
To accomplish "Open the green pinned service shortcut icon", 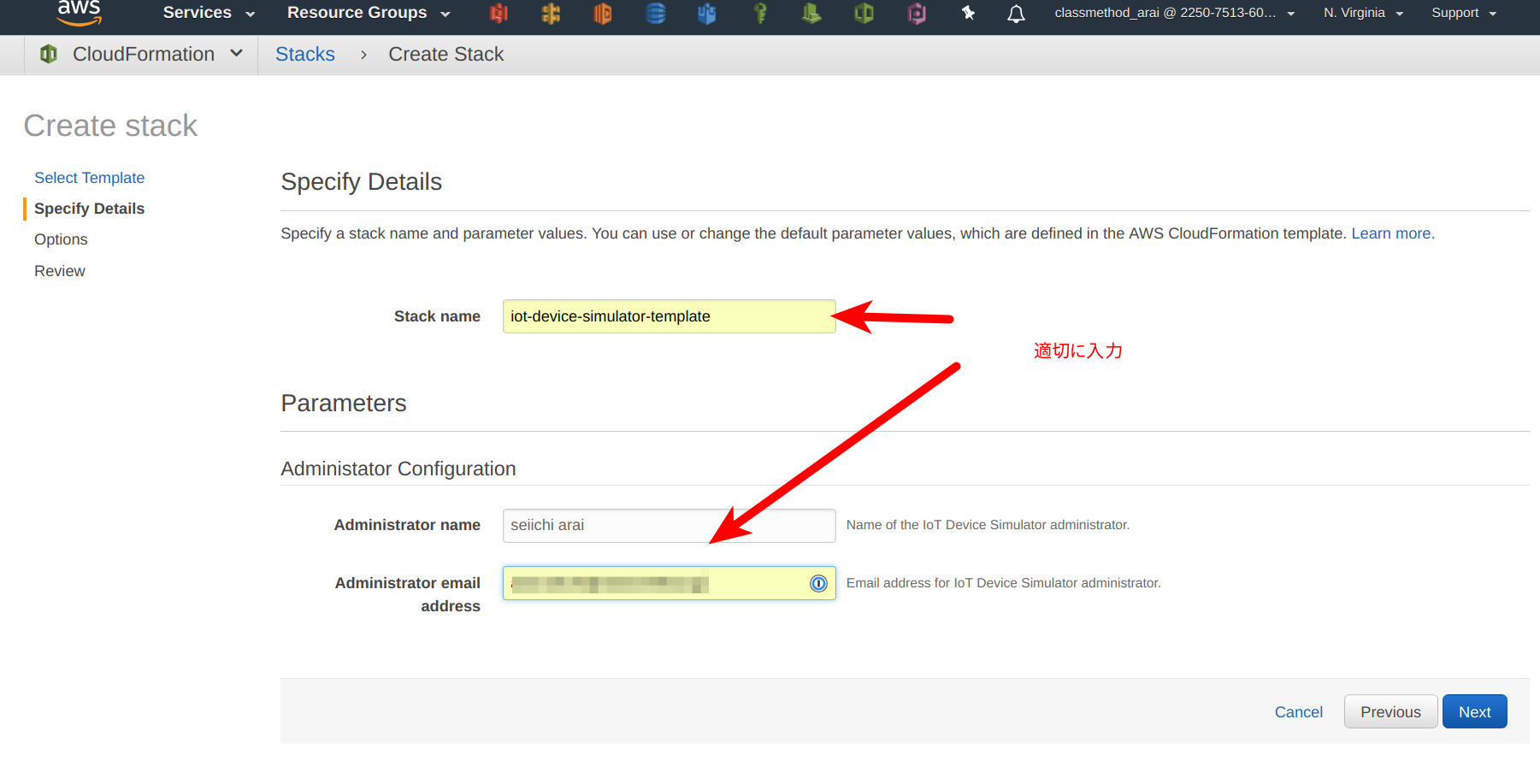I will (811, 13).
